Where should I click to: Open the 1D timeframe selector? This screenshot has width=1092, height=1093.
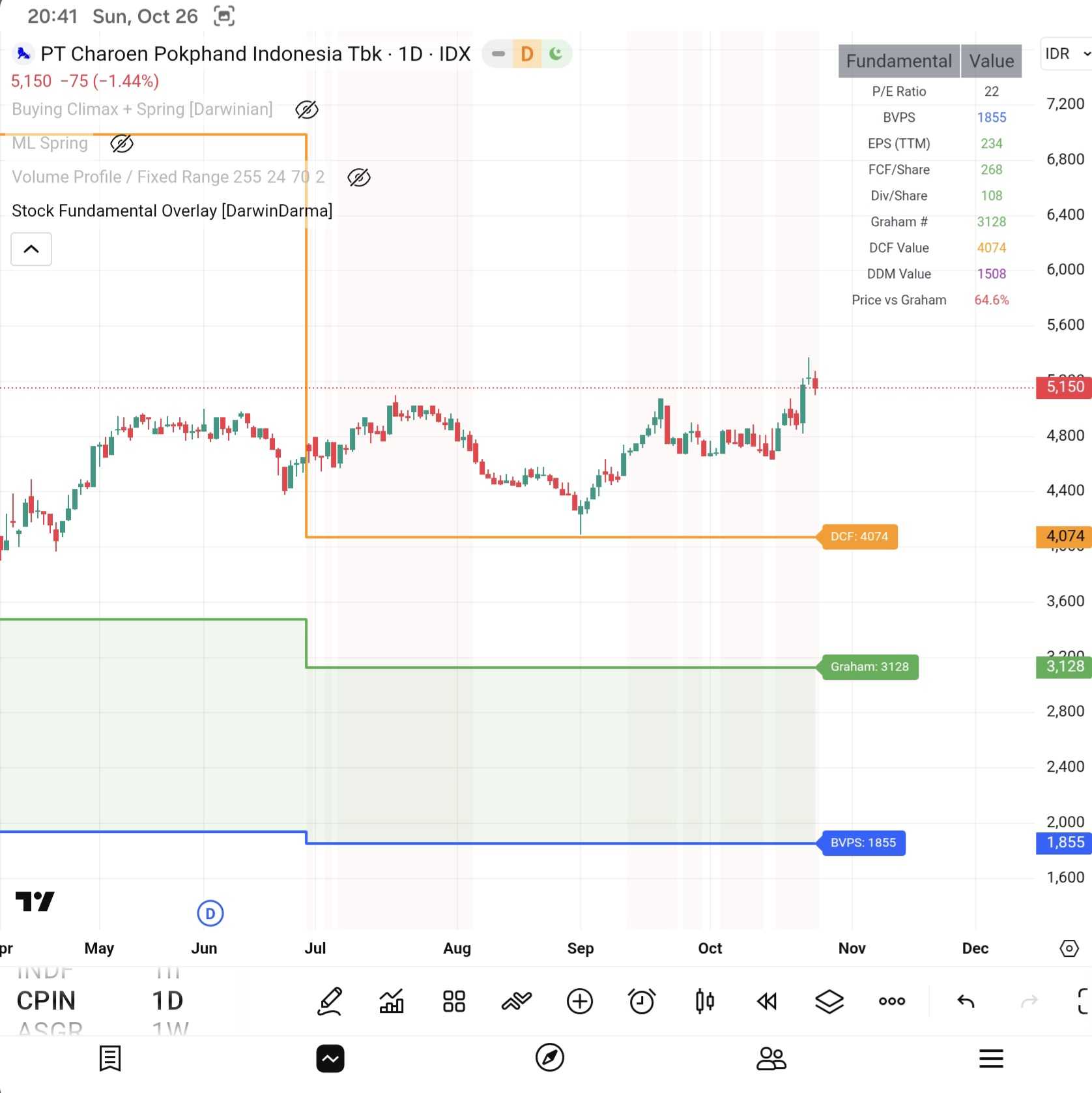tap(167, 1000)
